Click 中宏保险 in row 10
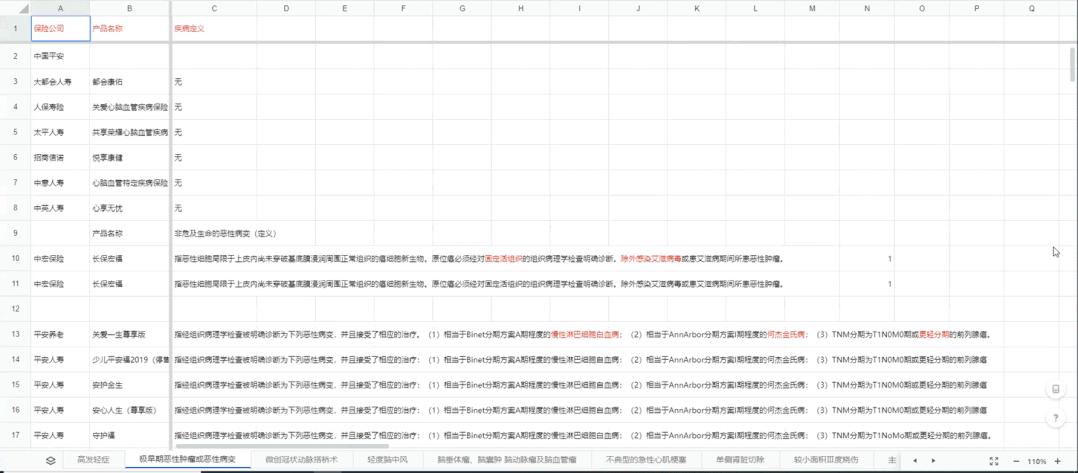1078x473 pixels. click(x=60, y=259)
